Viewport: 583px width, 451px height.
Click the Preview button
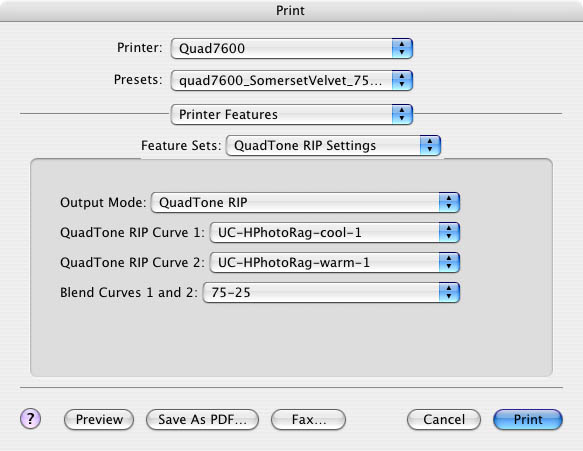click(x=99, y=419)
